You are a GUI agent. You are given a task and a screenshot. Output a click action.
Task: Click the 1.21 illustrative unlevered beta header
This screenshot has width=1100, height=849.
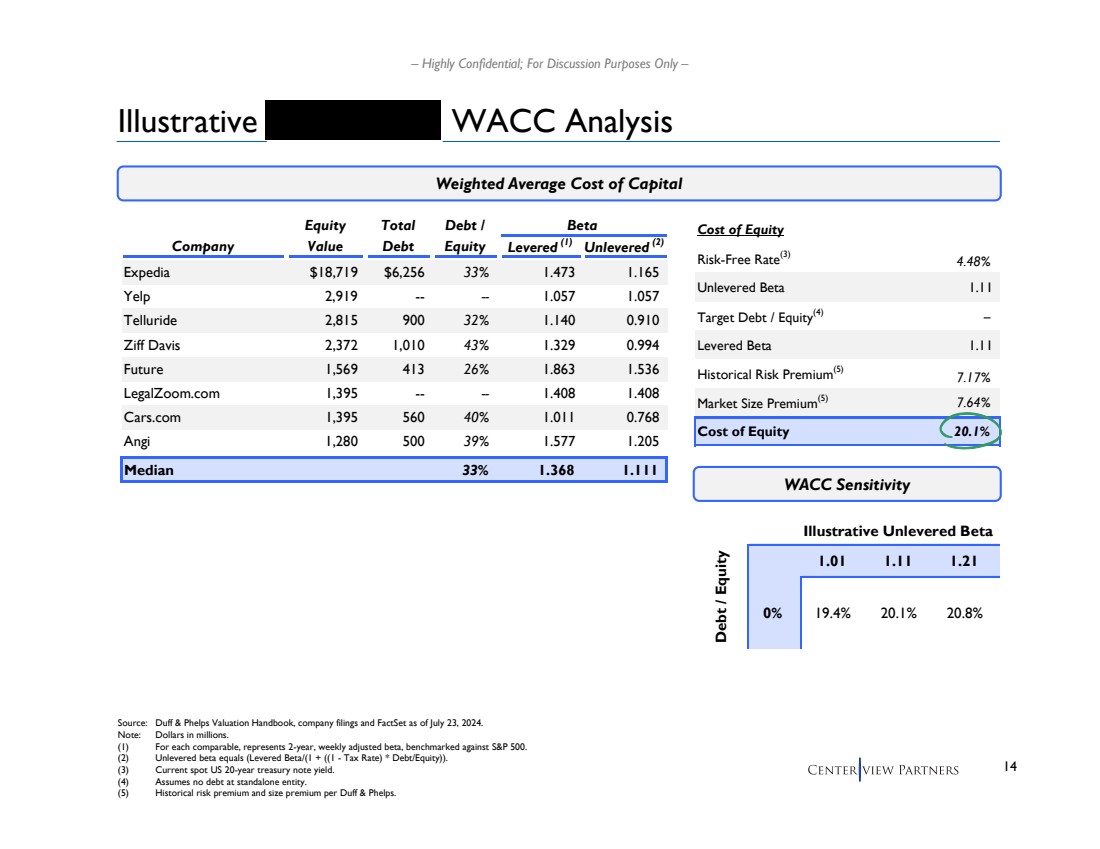point(964,561)
